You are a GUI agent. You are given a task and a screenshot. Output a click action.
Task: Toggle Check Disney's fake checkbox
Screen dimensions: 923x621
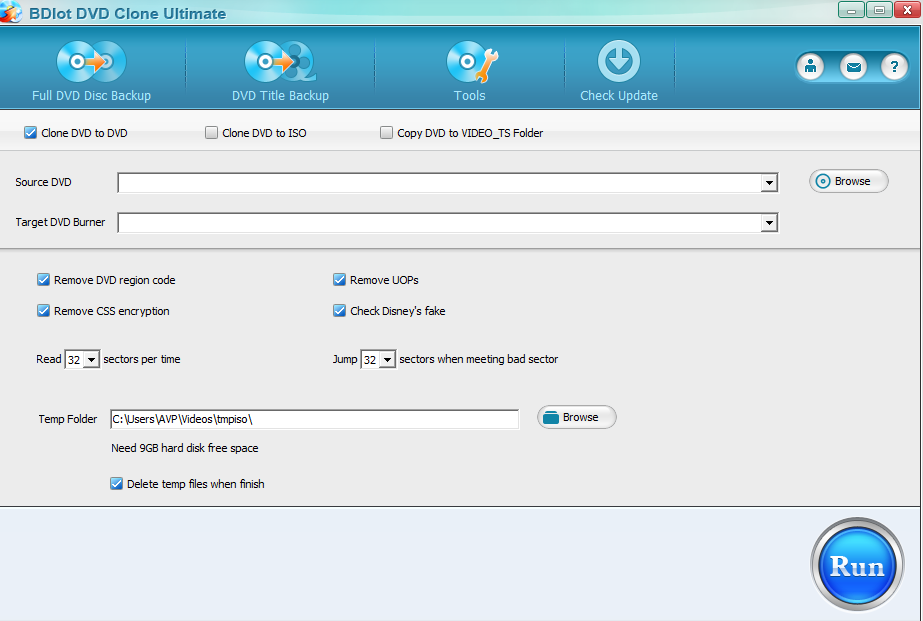point(339,310)
